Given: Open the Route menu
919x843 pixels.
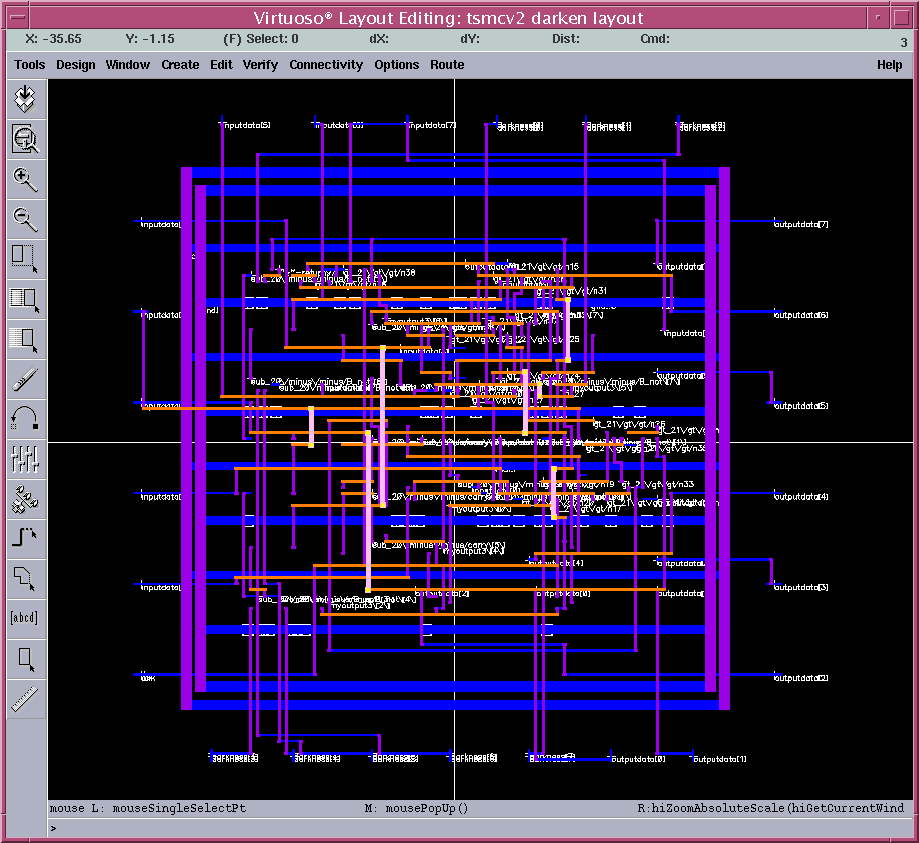Looking at the screenshot, I should point(446,64).
